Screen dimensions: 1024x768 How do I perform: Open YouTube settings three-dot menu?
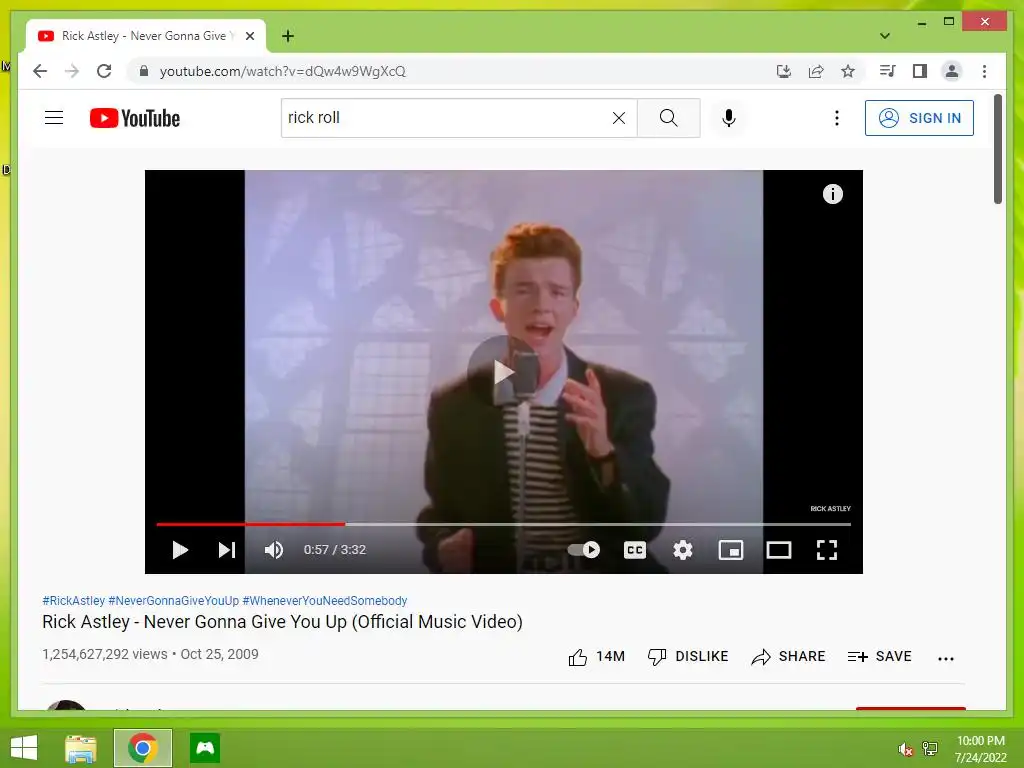[837, 118]
